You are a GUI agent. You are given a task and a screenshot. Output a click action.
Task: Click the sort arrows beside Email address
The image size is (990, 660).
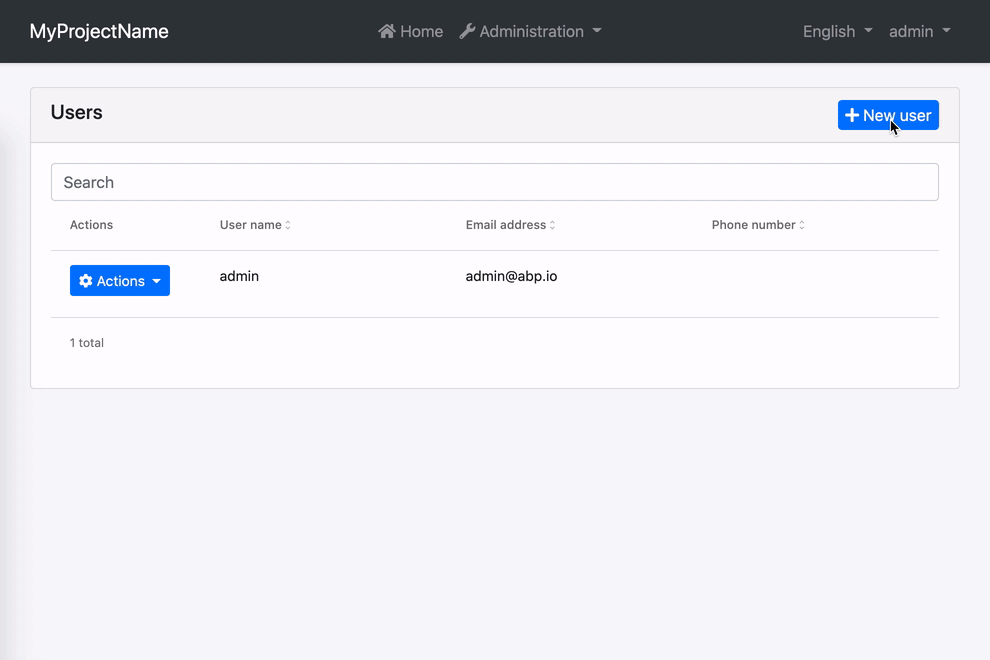(x=551, y=225)
